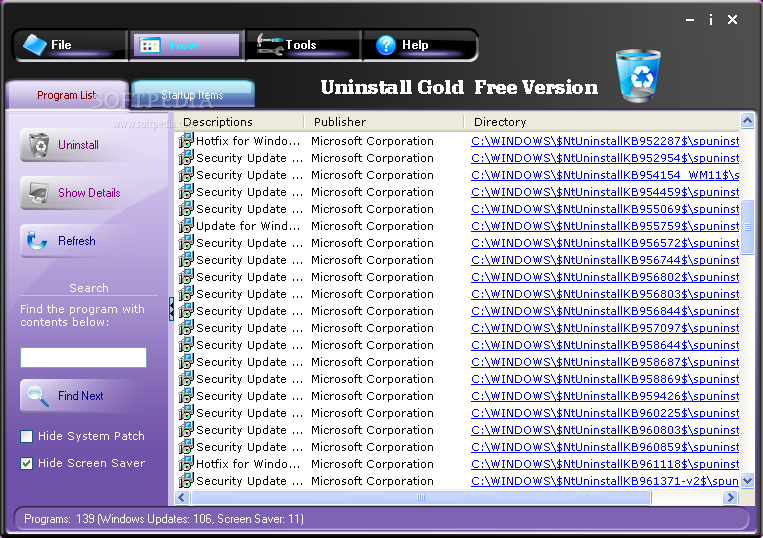Open directory link for KB956572
This screenshot has height=538, width=763.
pyautogui.click(x=605, y=243)
